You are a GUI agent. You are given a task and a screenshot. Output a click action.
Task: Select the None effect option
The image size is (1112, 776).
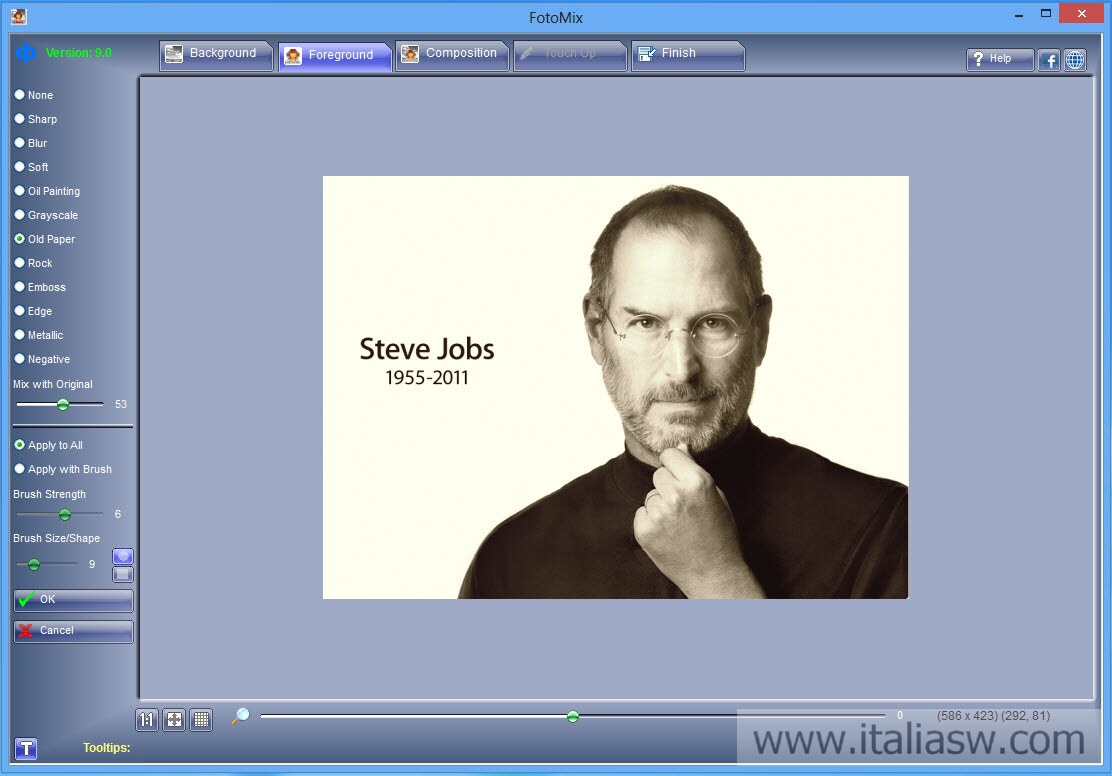click(34, 95)
